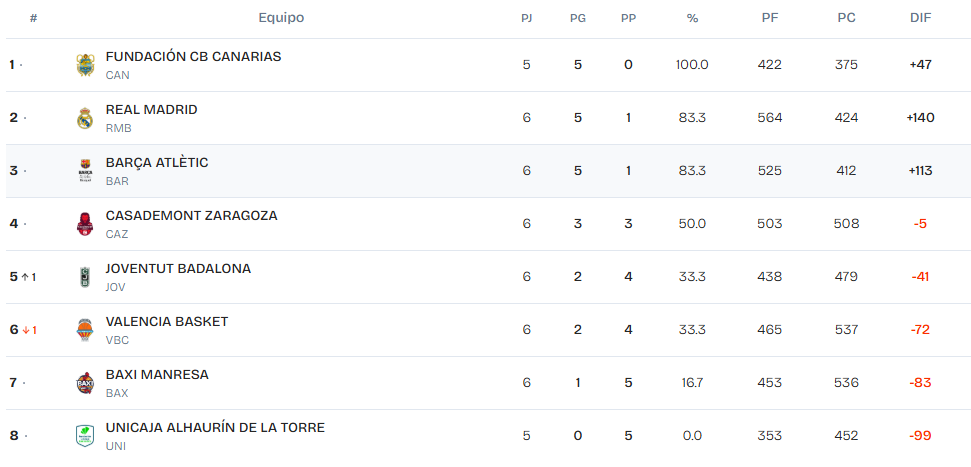Sort standings by the PG column header
The height and width of the screenshot is (467, 971).
point(578,18)
